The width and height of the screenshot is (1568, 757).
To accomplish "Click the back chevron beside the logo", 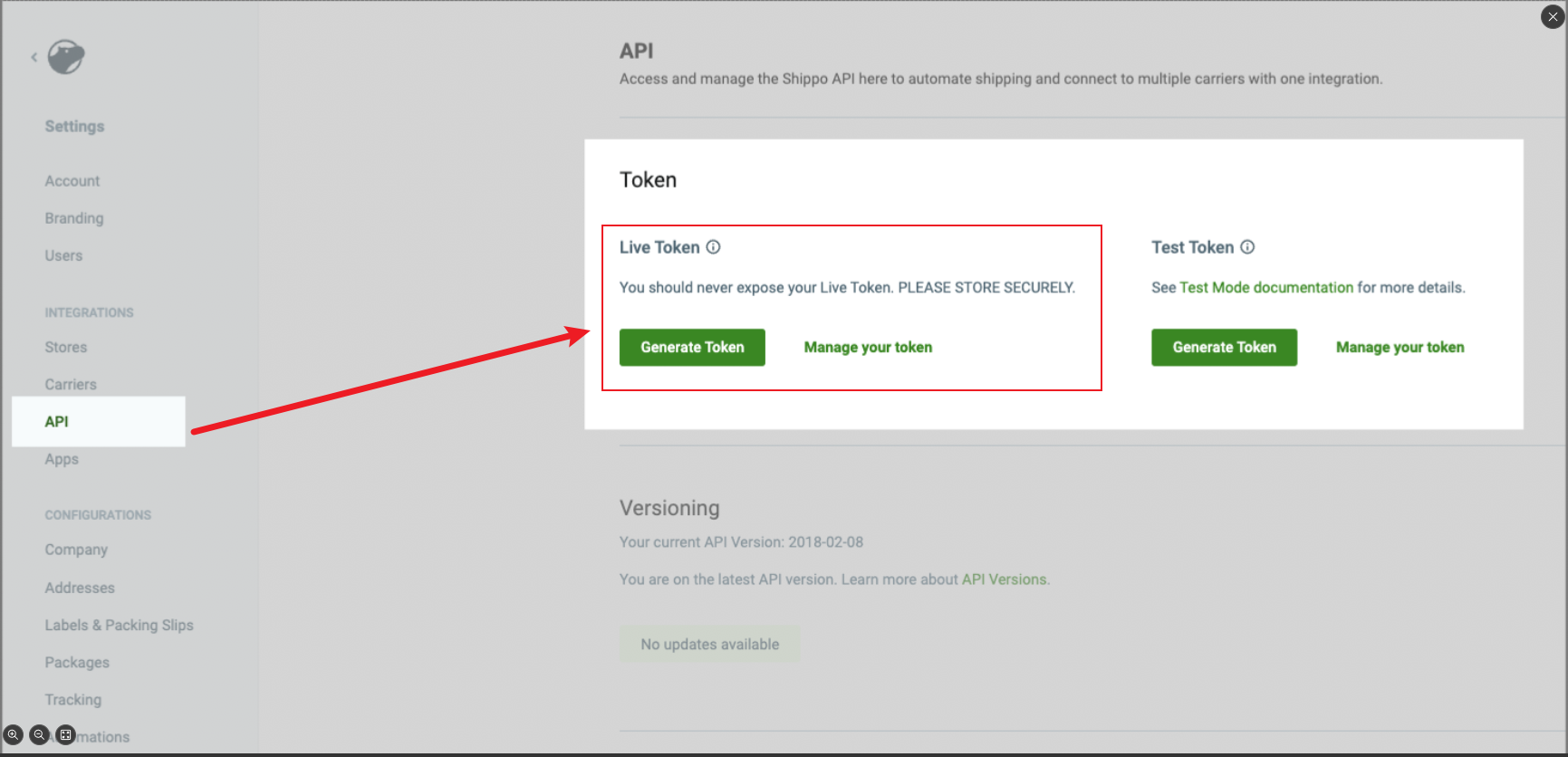I will [34, 57].
